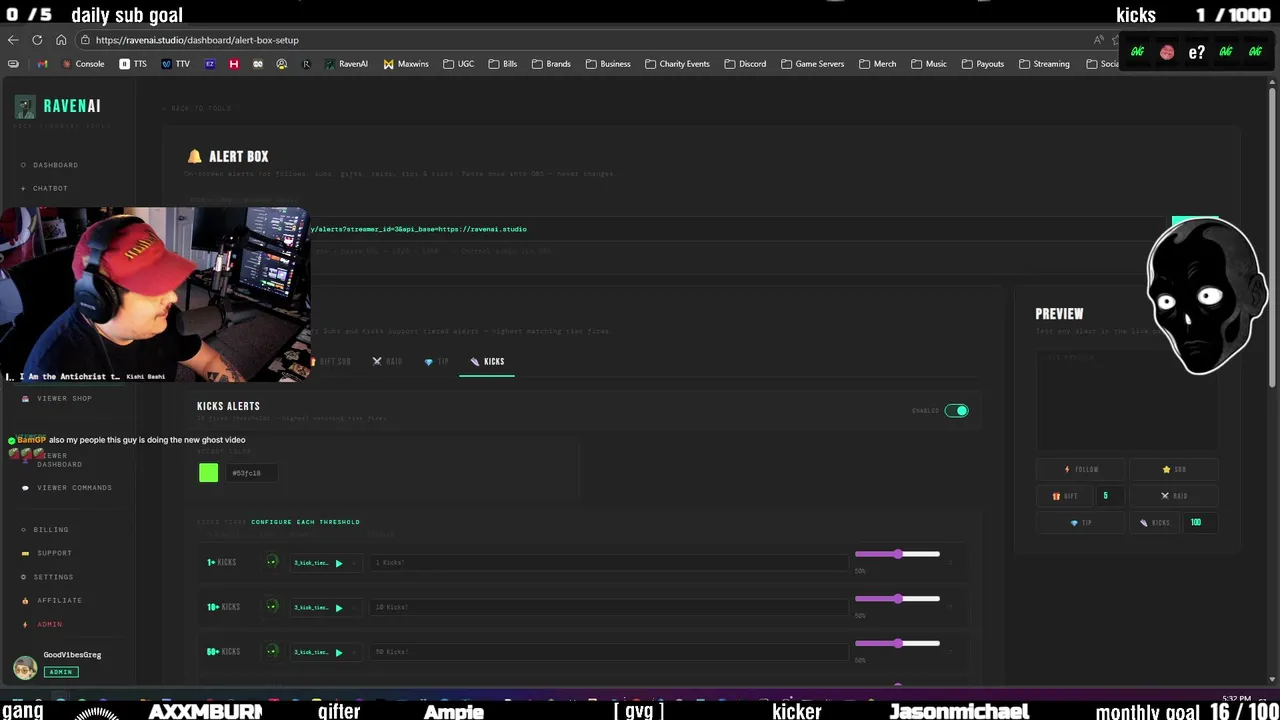Viewport: 1280px width, 720px height.
Task: Open Admin in the sidebar
Action: (42, 624)
